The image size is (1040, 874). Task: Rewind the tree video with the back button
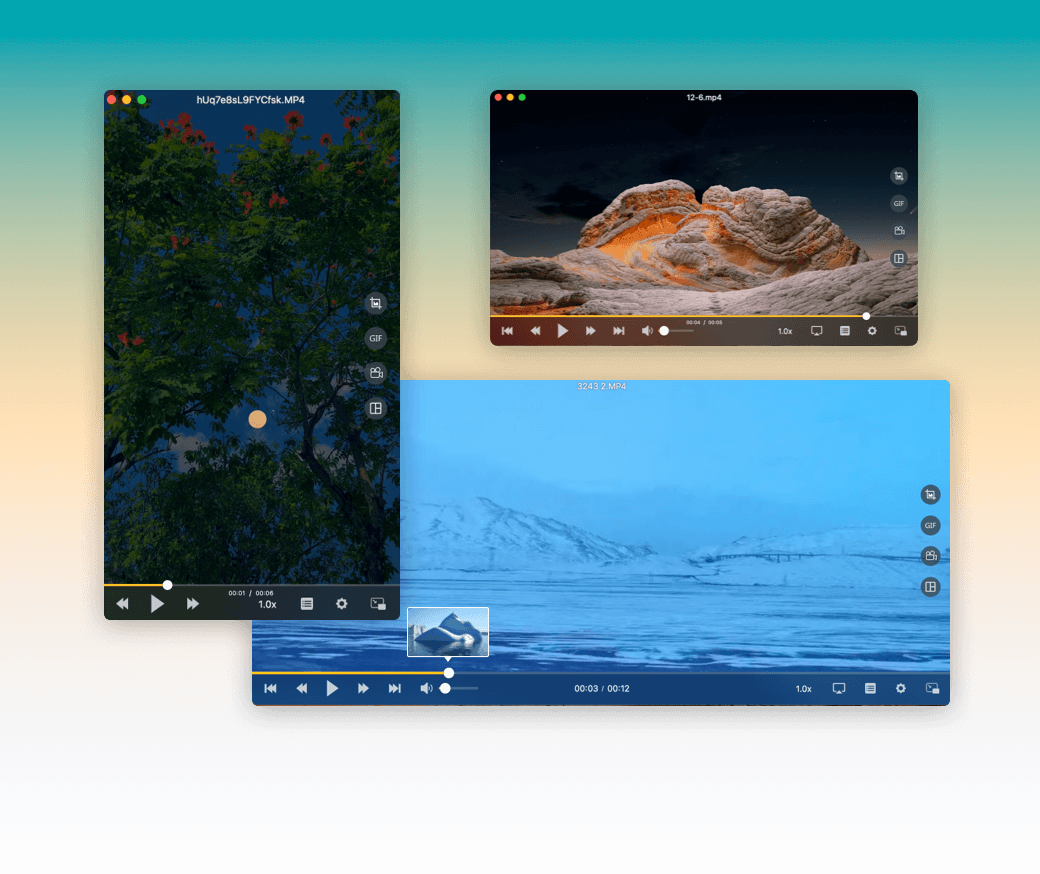[122, 603]
